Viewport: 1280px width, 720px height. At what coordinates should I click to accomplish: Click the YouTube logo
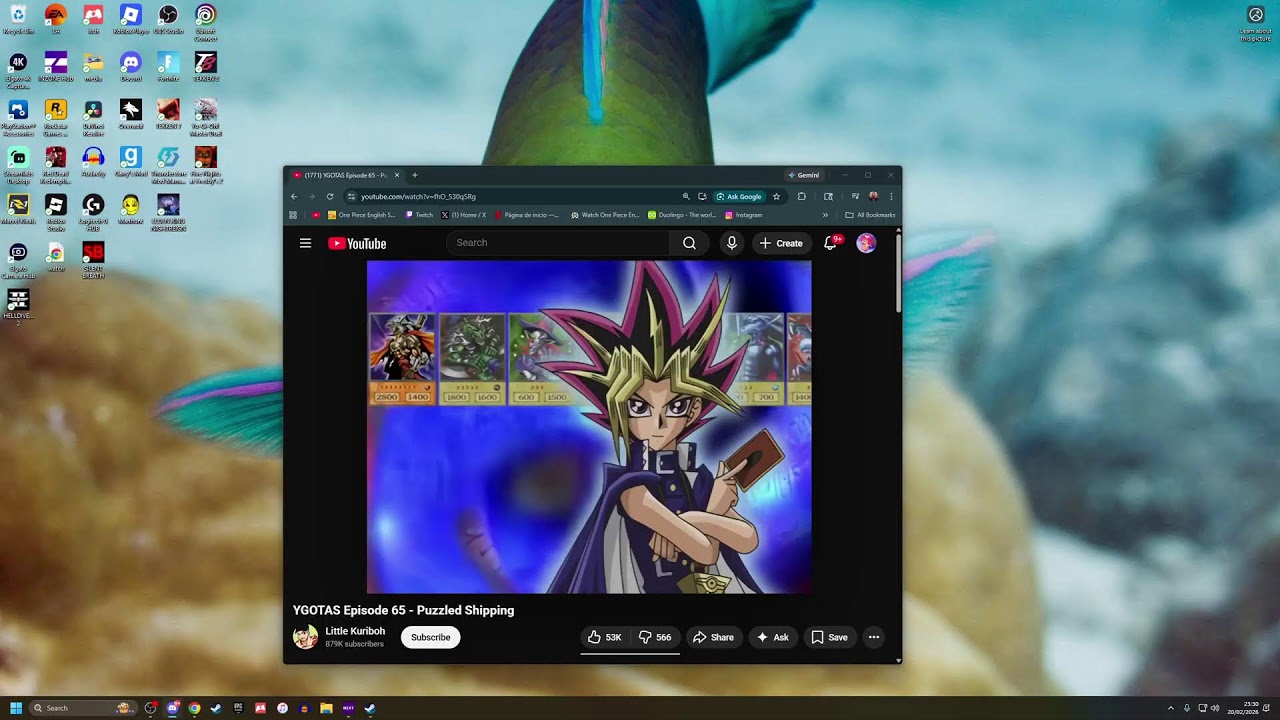(357, 243)
